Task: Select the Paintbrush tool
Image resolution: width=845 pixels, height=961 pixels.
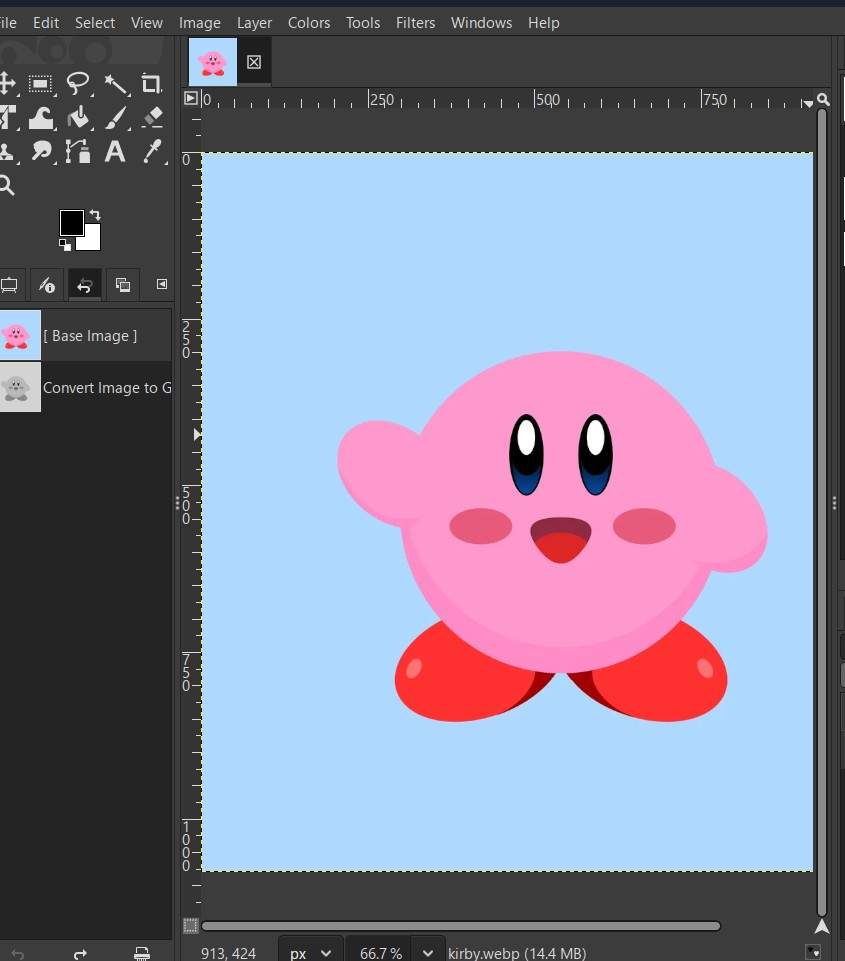Action: [x=116, y=117]
